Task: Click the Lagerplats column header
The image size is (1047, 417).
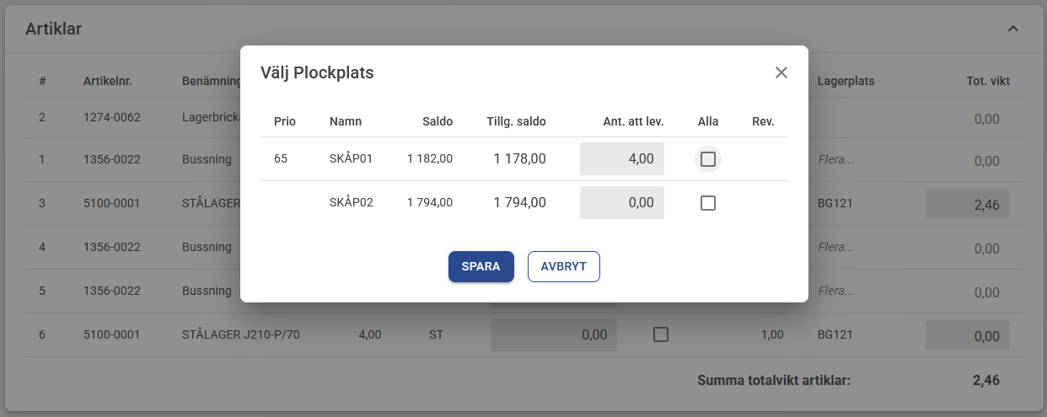Action: (846, 81)
